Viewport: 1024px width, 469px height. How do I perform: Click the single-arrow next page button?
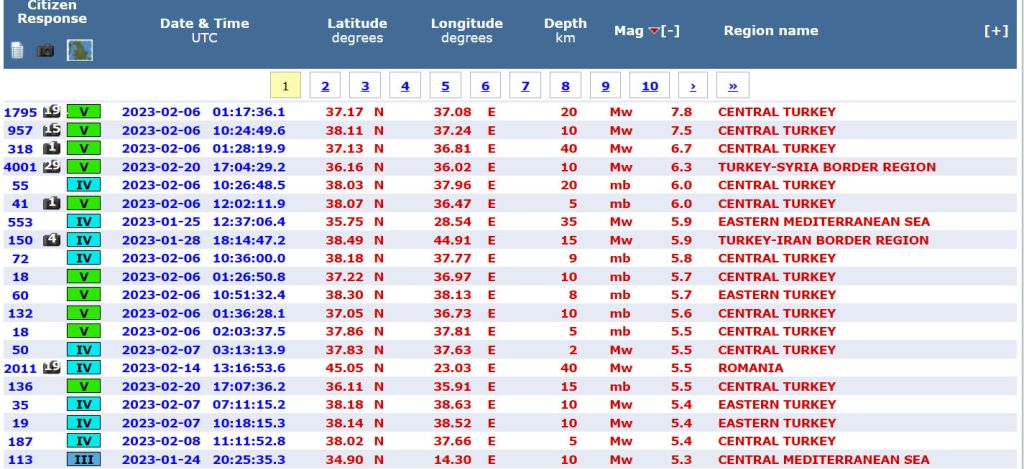click(693, 86)
